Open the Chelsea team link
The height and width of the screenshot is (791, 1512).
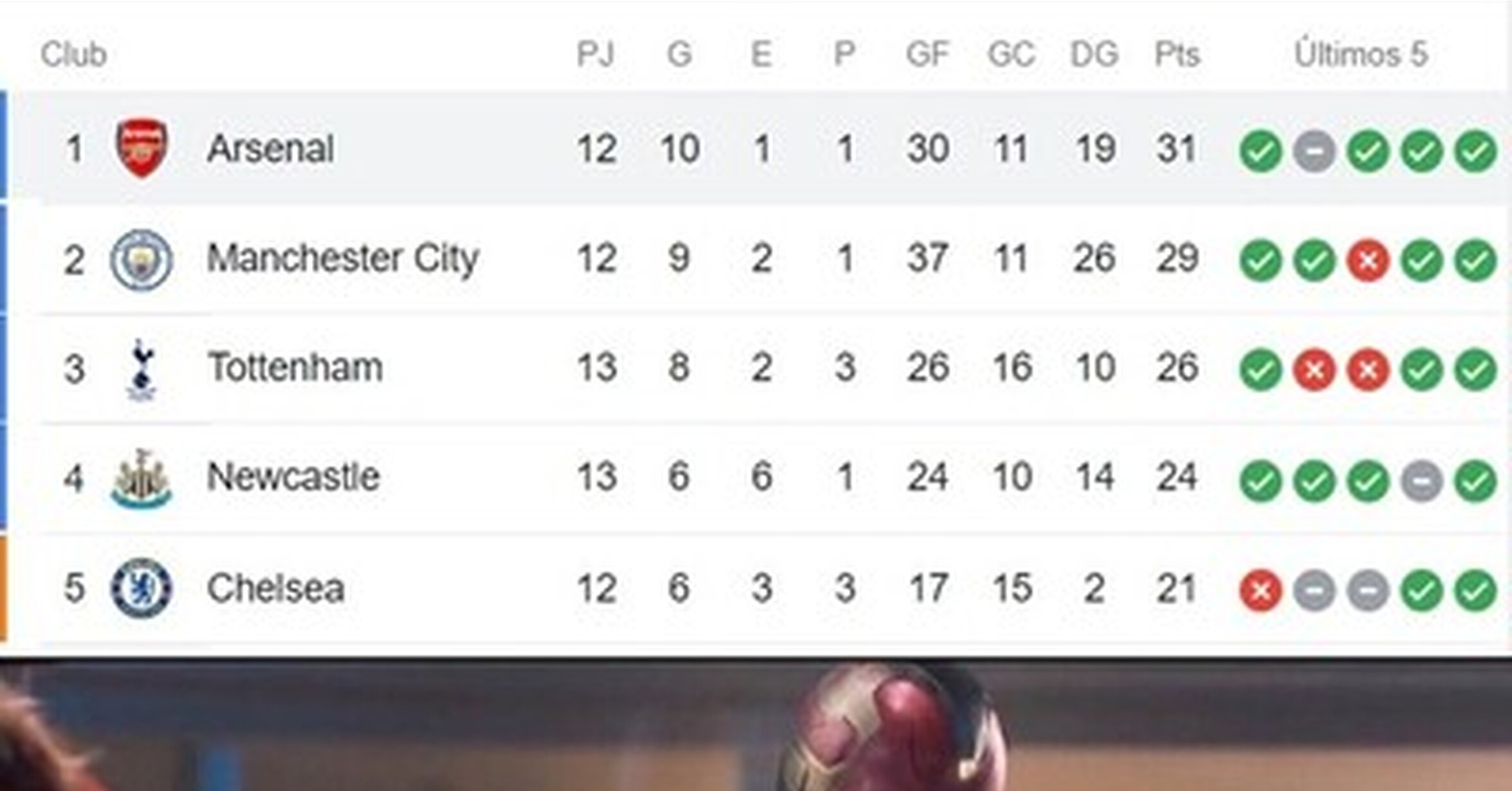(x=275, y=588)
